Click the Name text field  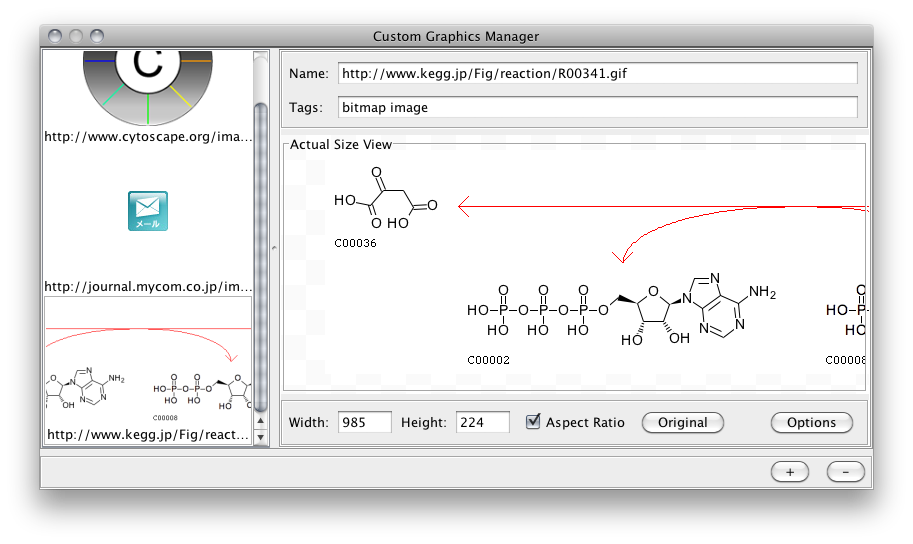coord(597,74)
